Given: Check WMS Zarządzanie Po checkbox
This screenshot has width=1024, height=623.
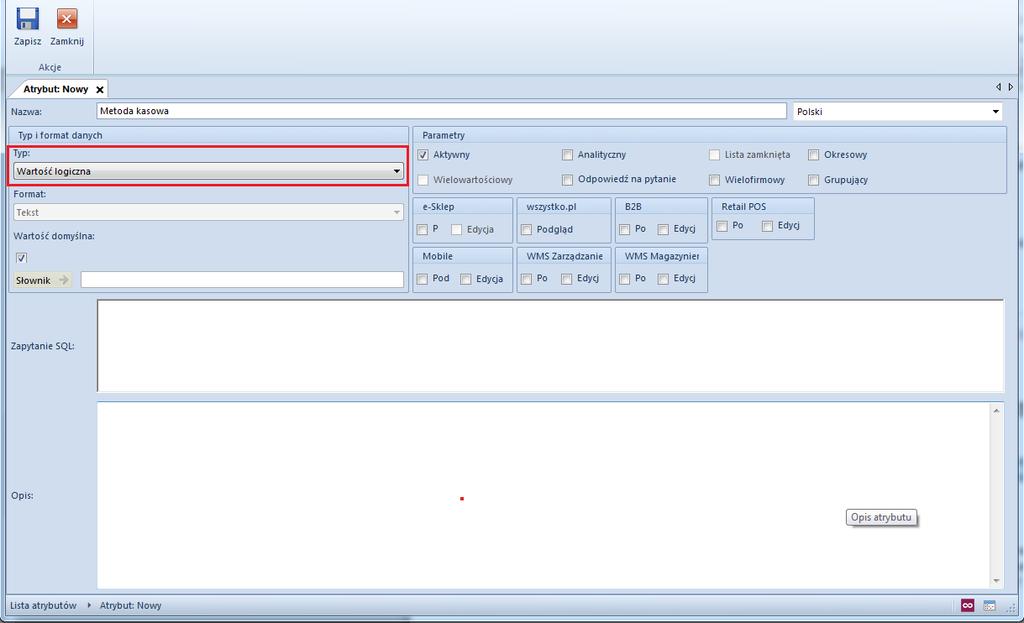Looking at the screenshot, I should [x=526, y=279].
